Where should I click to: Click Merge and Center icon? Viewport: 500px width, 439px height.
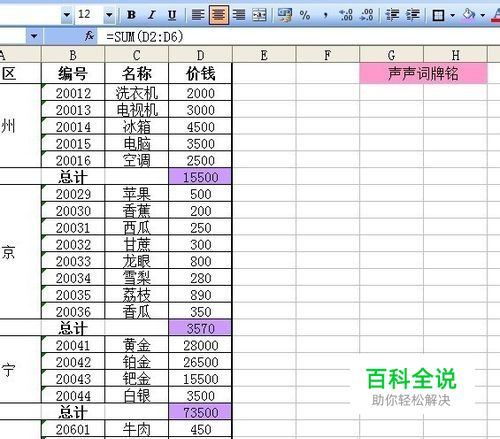click(259, 15)
